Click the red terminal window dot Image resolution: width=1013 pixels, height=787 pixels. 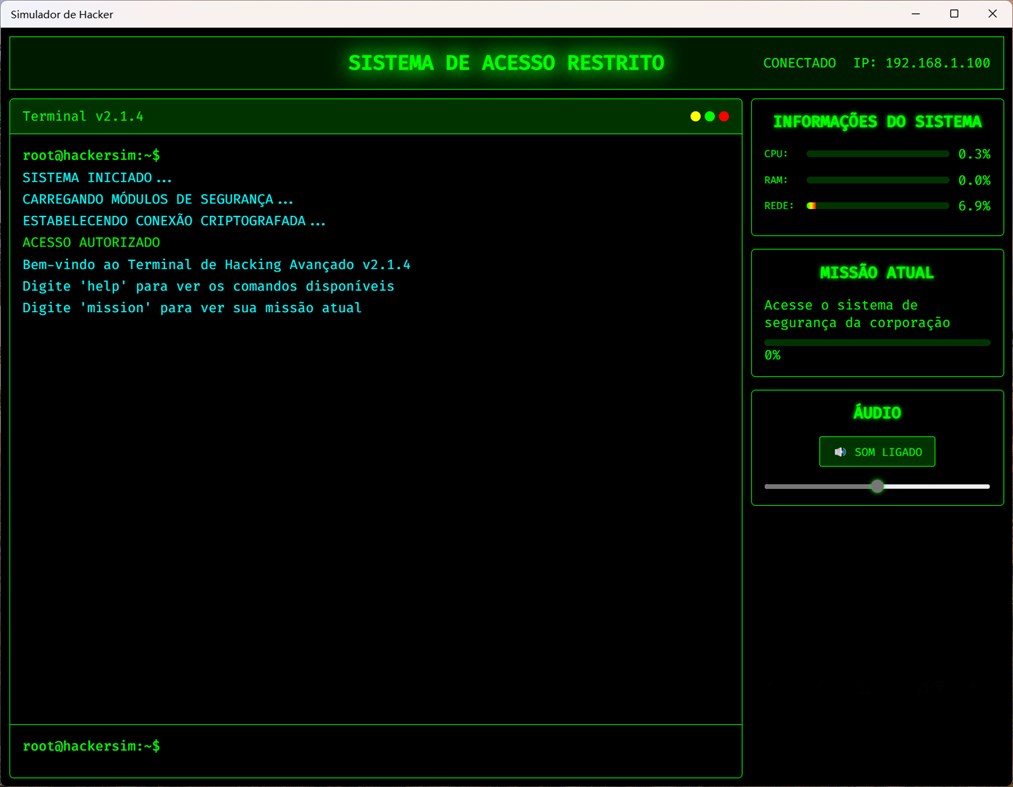[723, 115]
